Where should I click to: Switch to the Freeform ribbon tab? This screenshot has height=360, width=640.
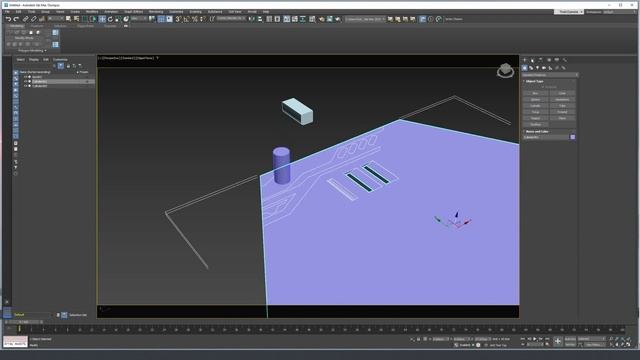pos(37,26)
